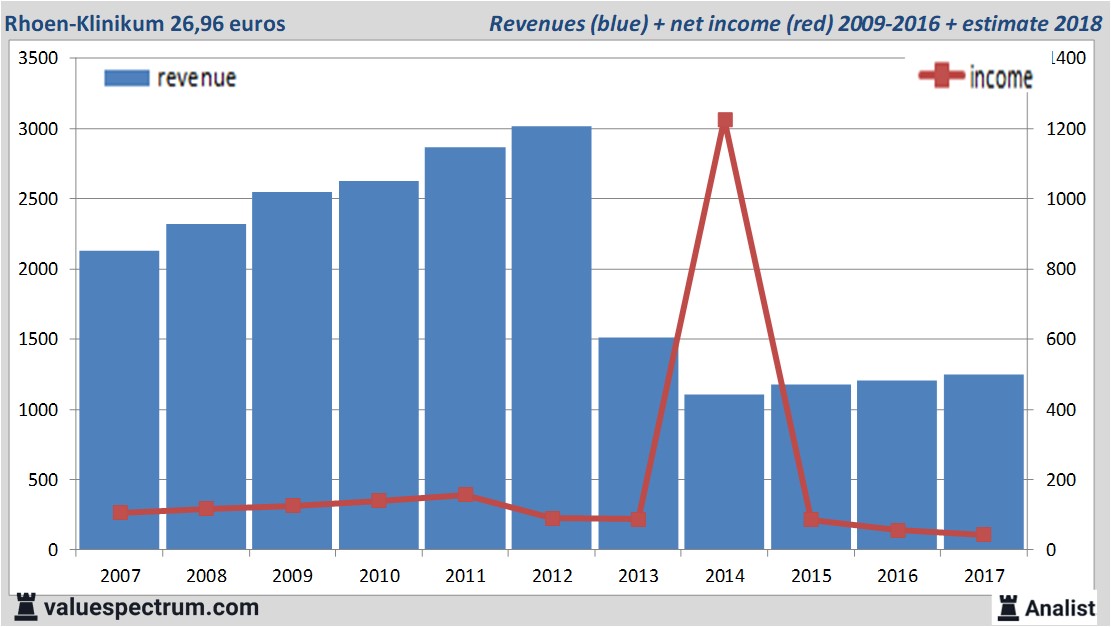Click the 2007 blue revenue bar
The height and width of the screenshot is (627, 1111).
click(x=119, y=400)
